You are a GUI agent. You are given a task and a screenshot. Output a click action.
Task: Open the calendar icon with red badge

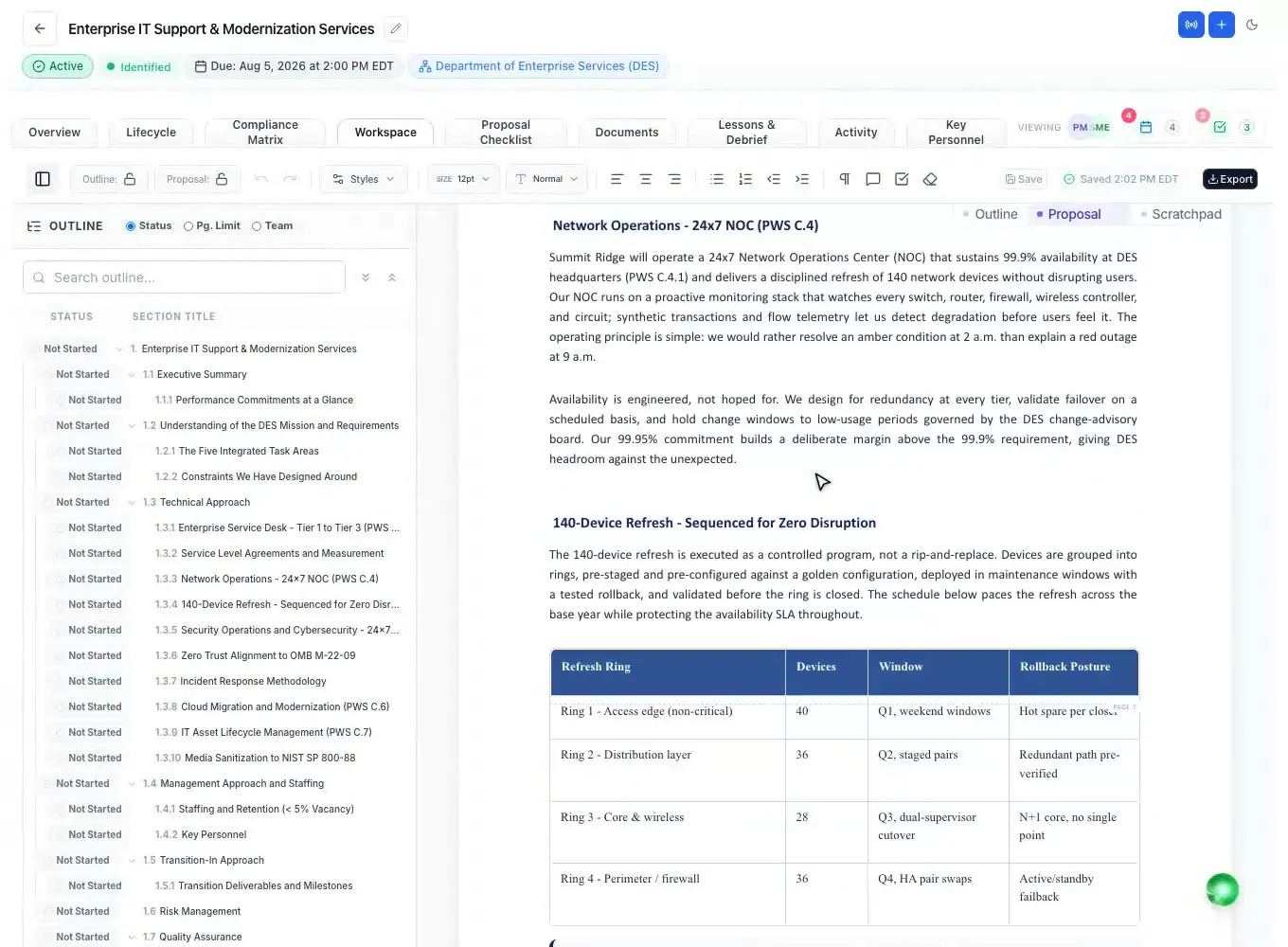1146,127
